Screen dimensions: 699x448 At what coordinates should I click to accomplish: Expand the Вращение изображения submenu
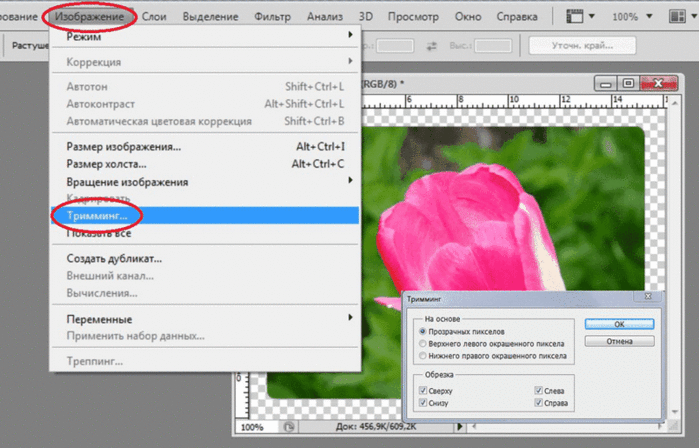coord(205,182)
